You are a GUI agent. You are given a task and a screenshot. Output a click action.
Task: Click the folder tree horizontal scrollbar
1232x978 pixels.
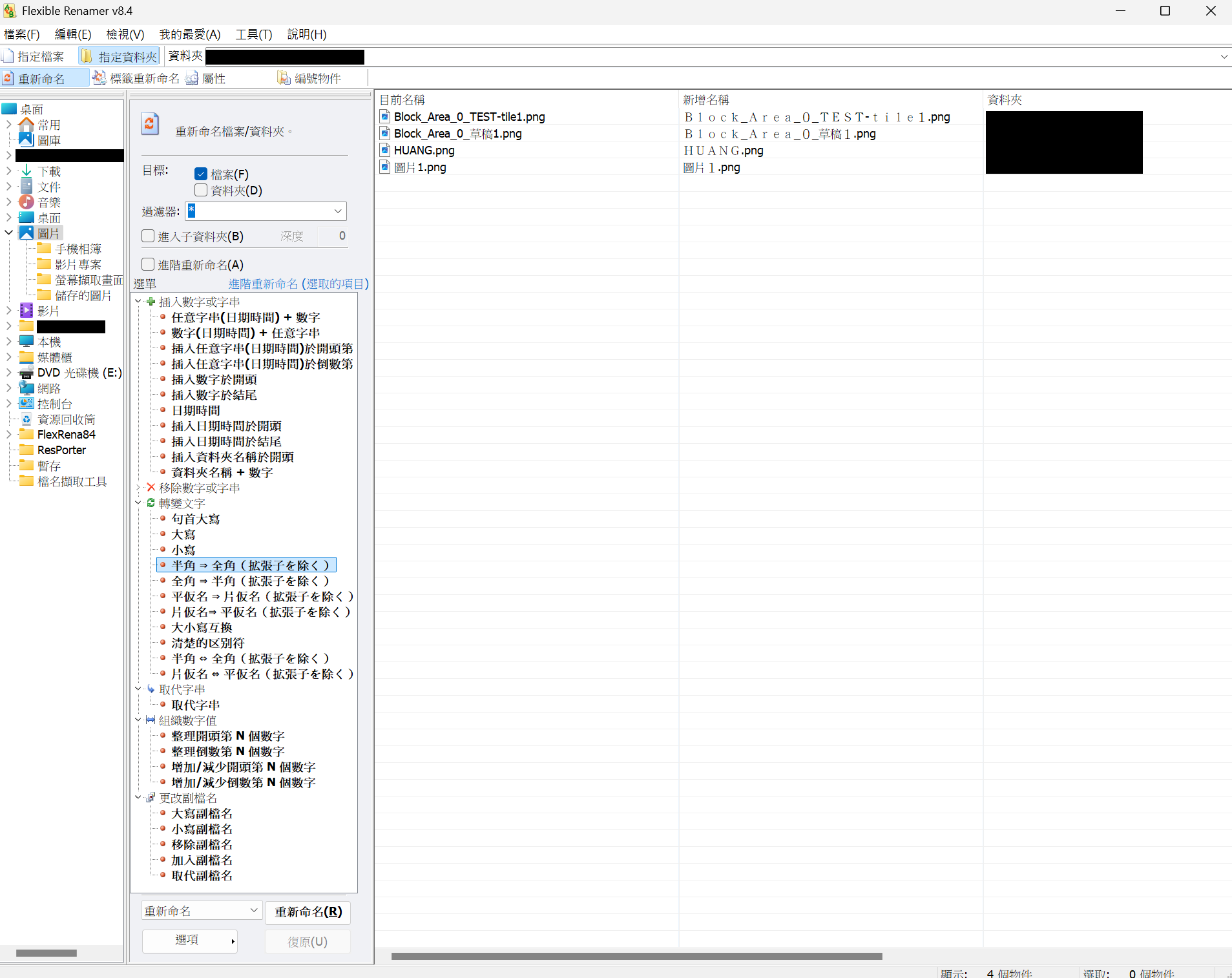pos(47,953)
